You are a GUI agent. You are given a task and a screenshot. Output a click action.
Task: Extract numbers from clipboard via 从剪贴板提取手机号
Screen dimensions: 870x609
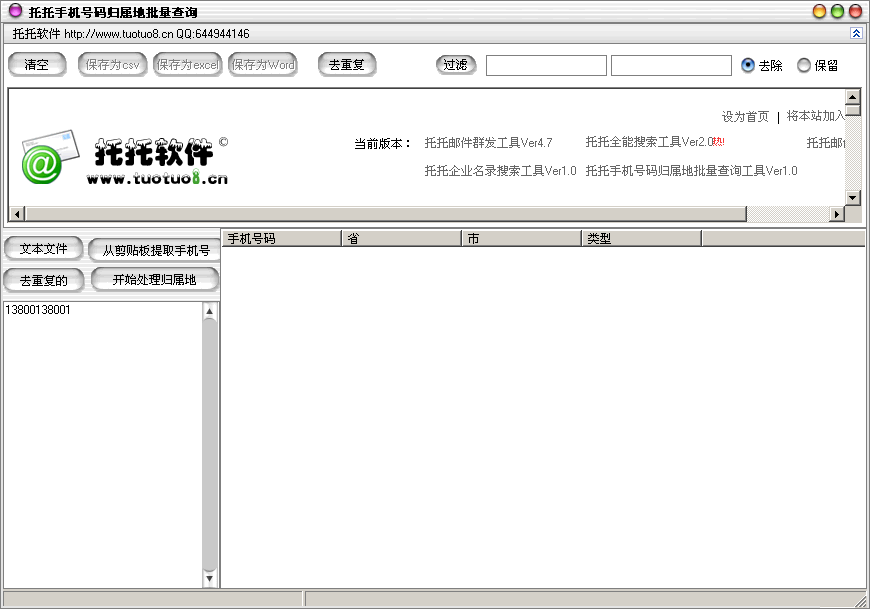pyautogui.click(x=154, y=248)
